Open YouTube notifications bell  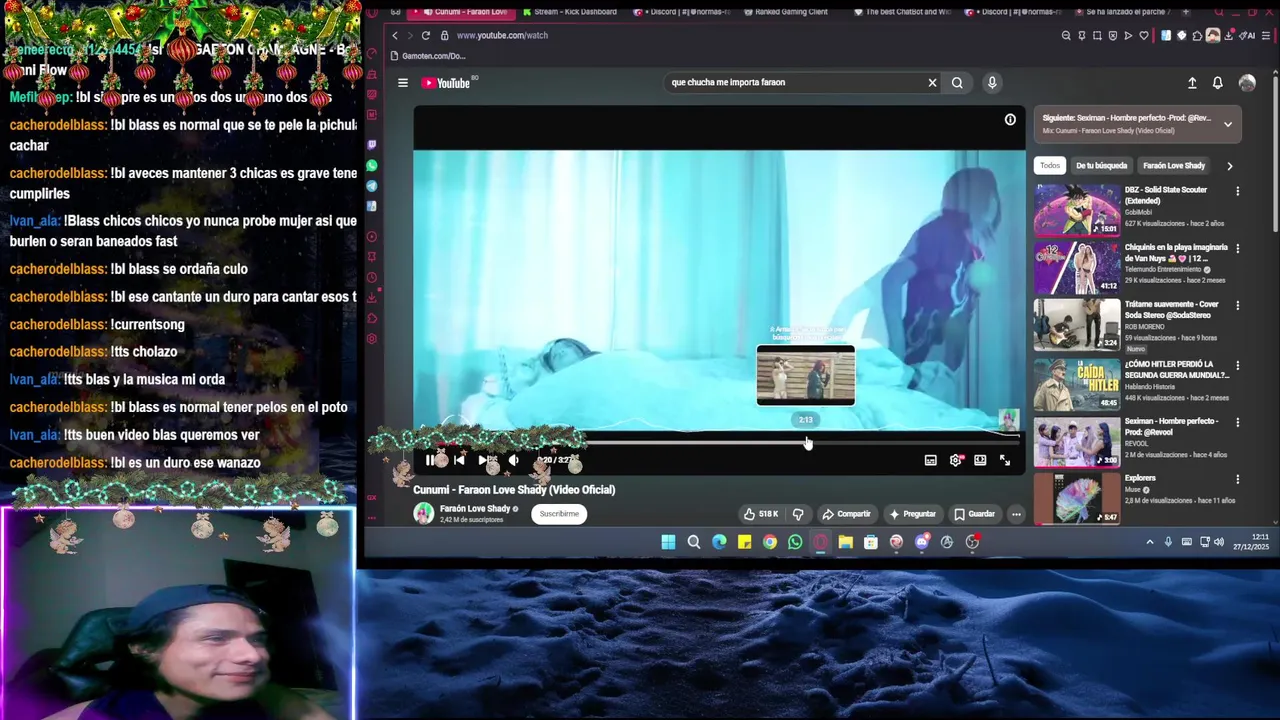pyautogui.click(x=1217, y=83)
